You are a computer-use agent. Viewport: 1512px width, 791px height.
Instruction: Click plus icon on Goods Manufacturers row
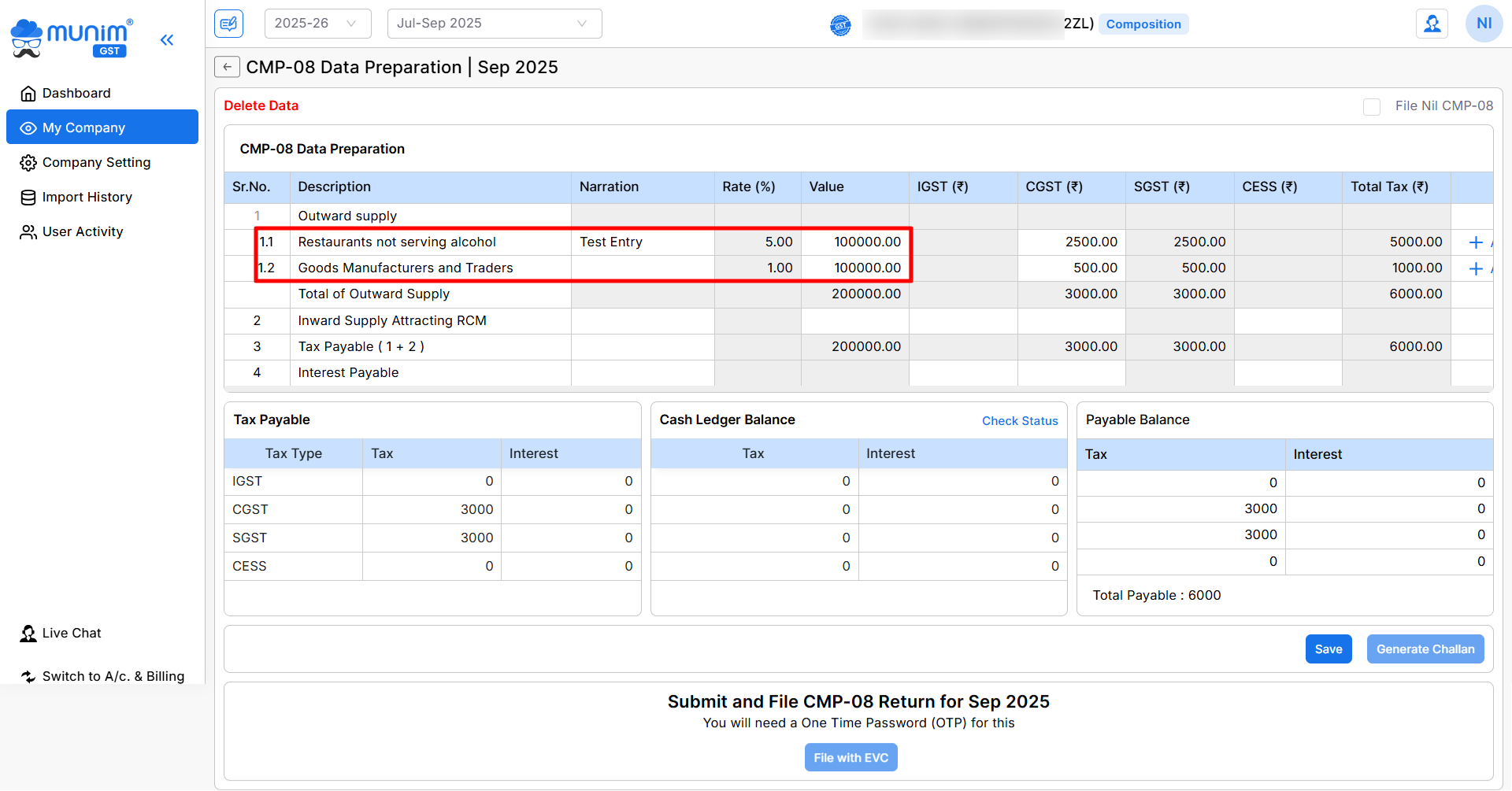pos(1476,269)
